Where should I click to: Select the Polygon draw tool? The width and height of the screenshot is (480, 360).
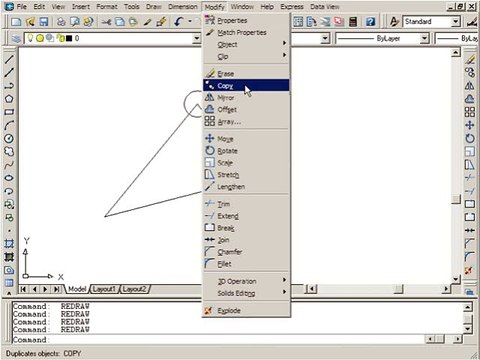point(9,99)
